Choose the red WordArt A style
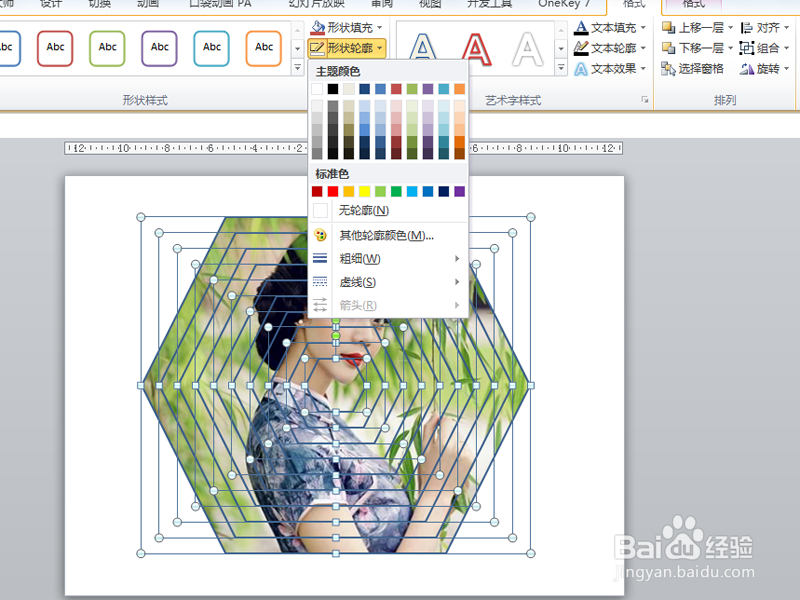800x600 pixels. [476, 49]
